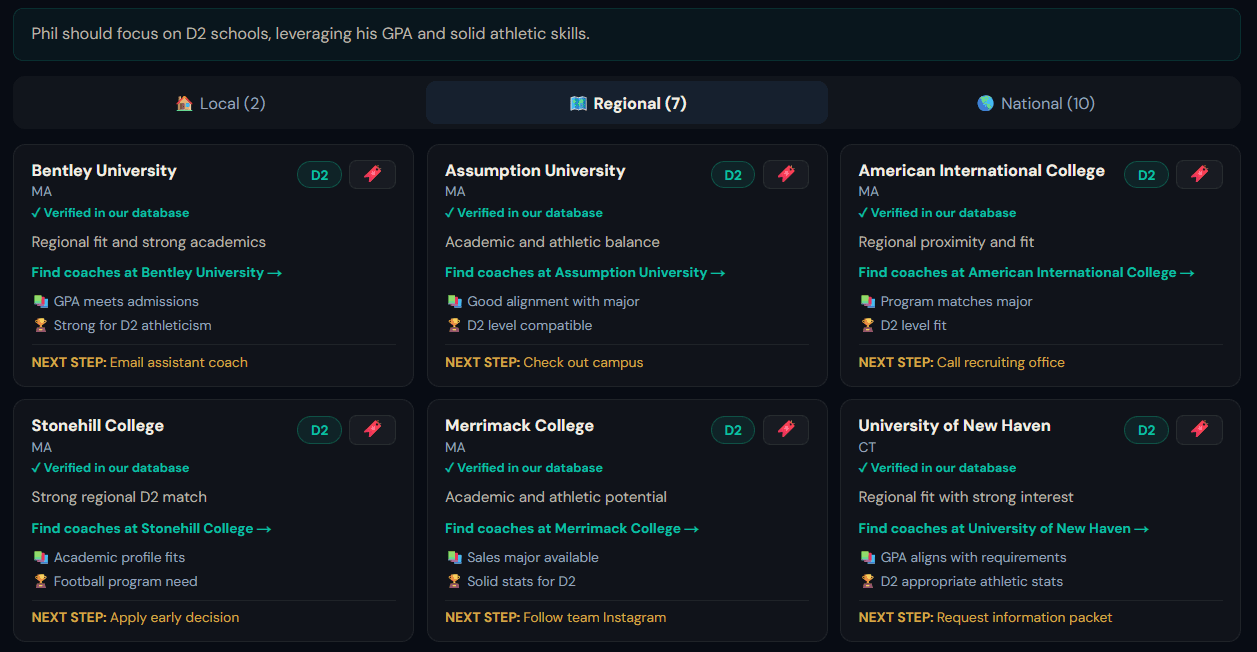Screen dimensions: 1257x652
Task: Click the Academic and athletic potential text
Action: (556, 497)
